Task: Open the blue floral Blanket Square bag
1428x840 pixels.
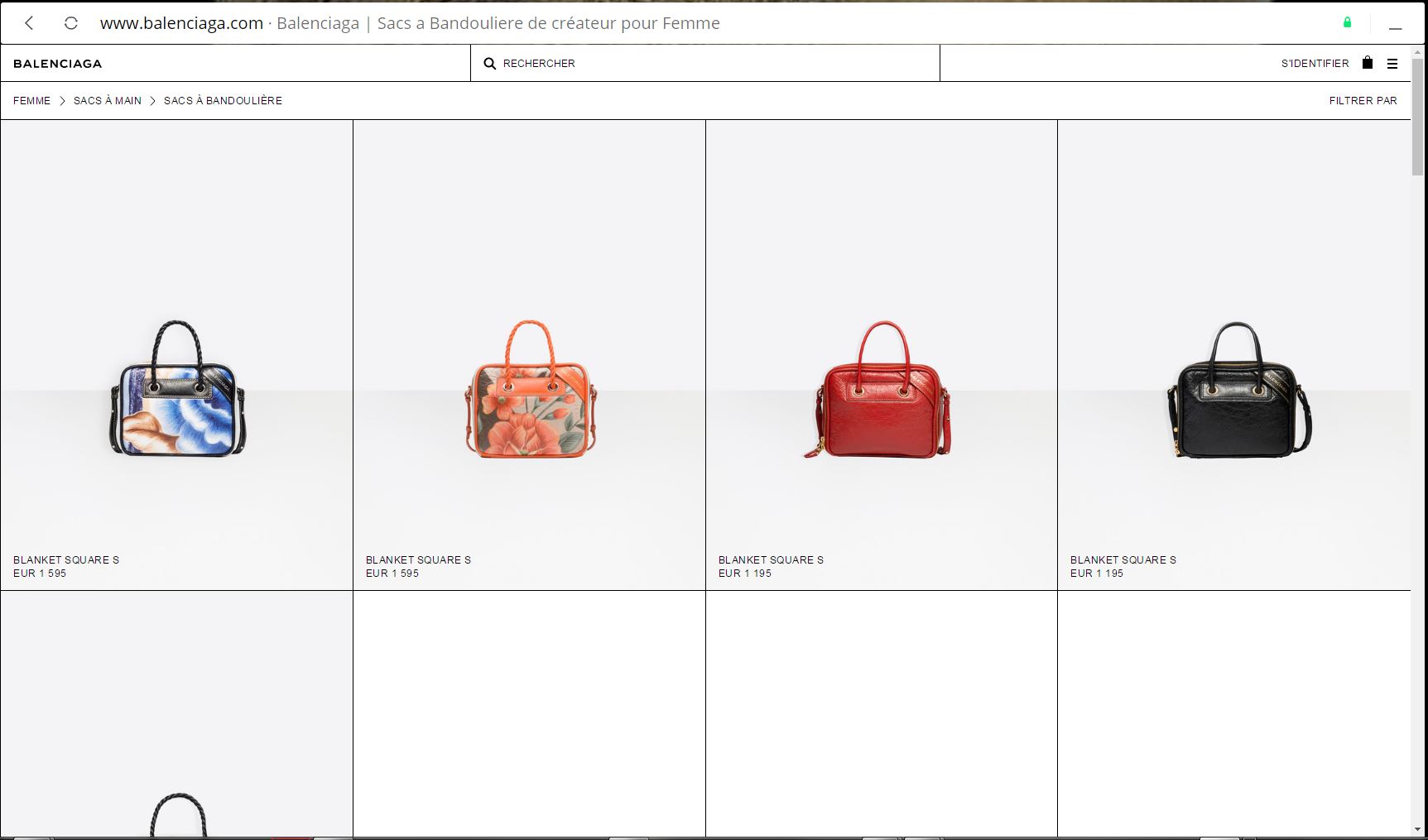Action: tap(178, 389)
